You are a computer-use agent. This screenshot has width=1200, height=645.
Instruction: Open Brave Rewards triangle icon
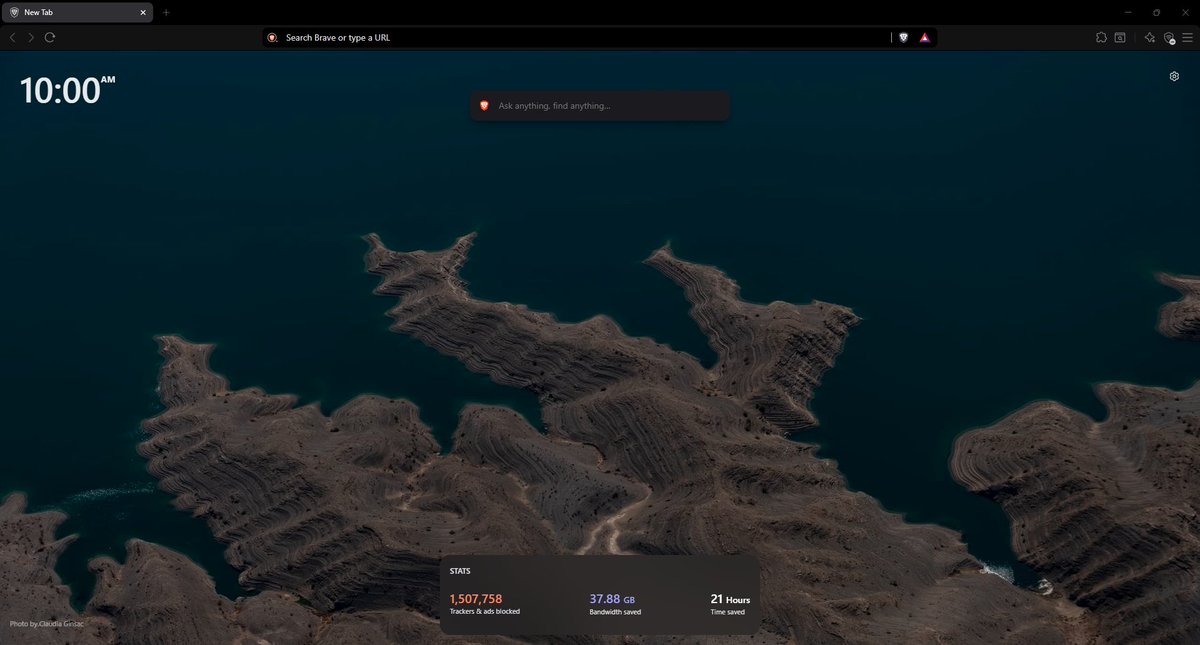point(925,37)
